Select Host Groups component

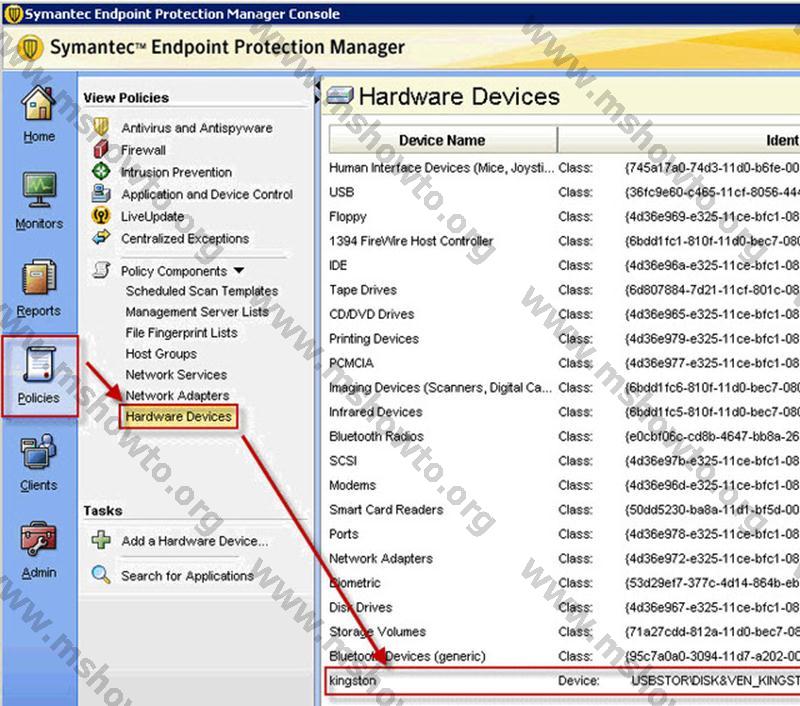tap(161, 354)
